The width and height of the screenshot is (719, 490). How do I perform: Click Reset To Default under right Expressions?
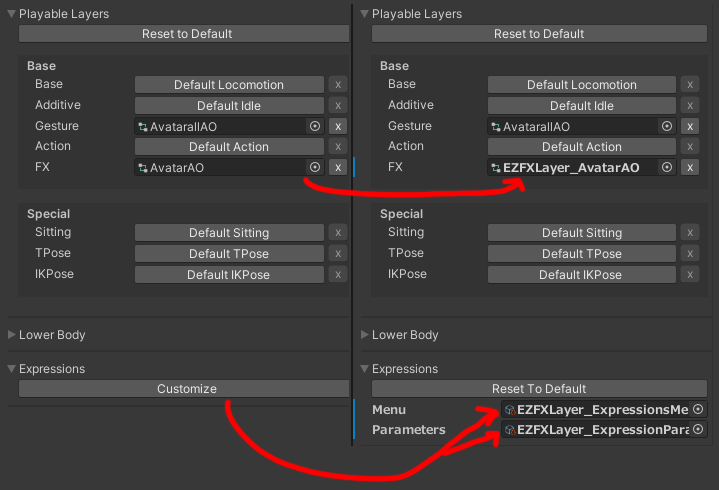point(539,389)
